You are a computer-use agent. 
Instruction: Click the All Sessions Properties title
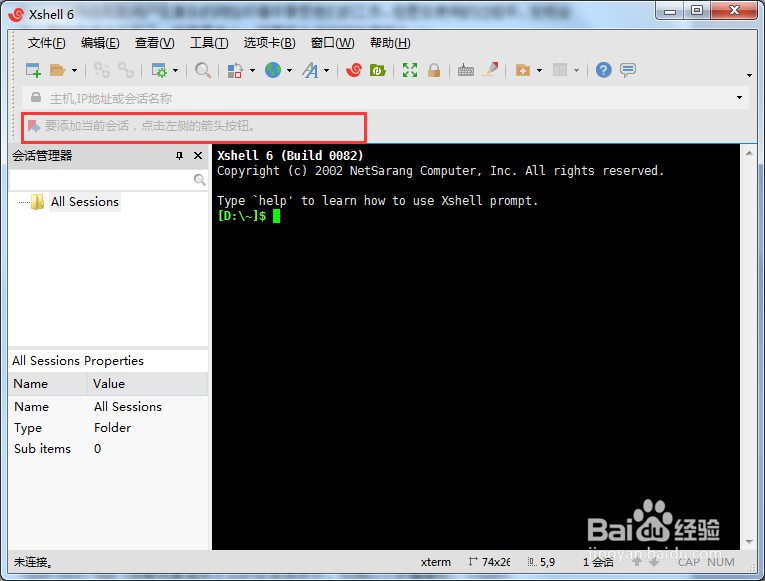(x=78, y=361)
